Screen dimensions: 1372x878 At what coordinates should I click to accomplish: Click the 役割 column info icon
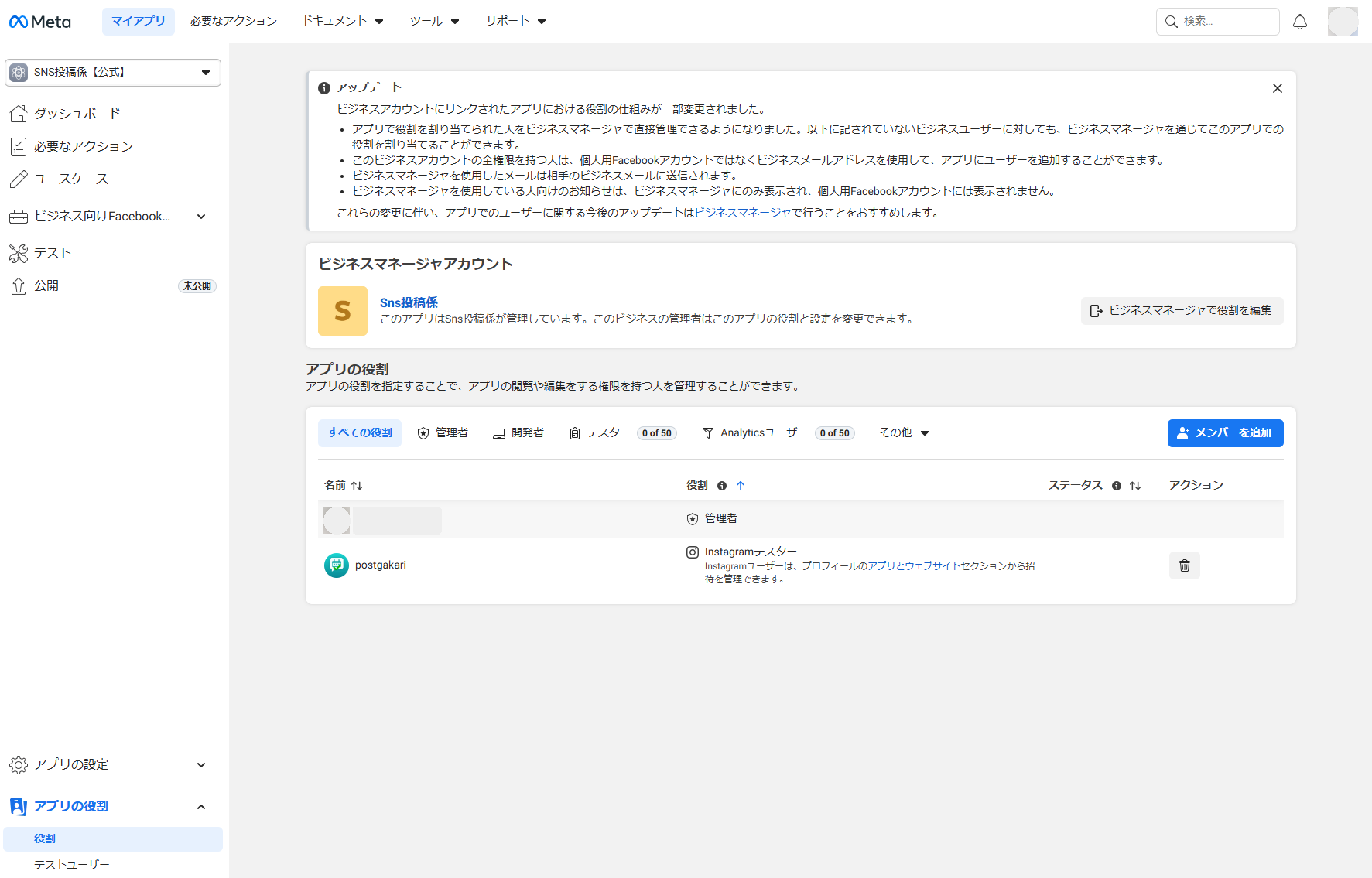(x=722, y=486)
